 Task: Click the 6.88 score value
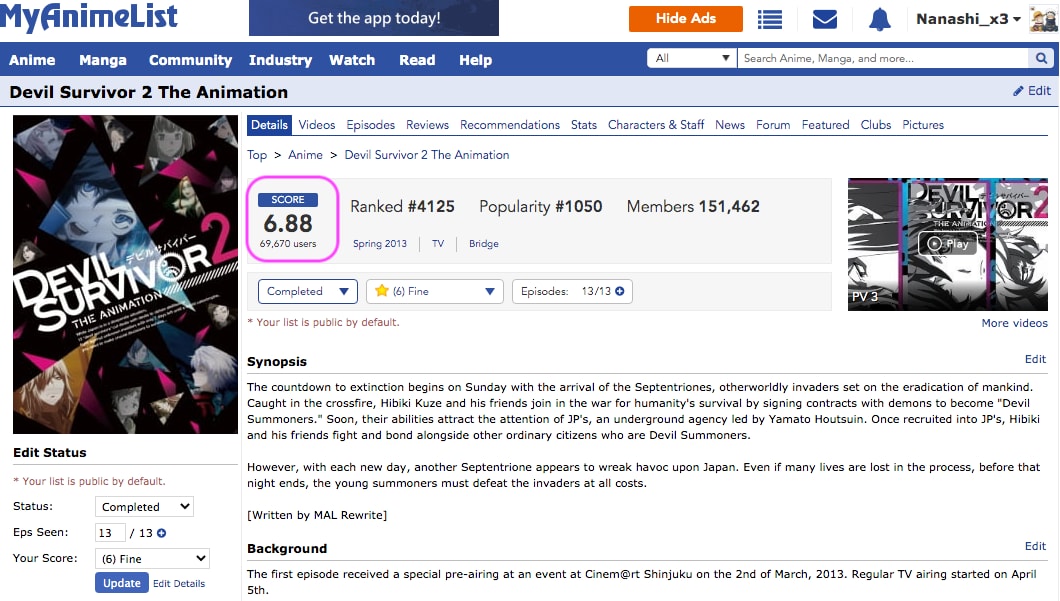click(x=288, y=224)
